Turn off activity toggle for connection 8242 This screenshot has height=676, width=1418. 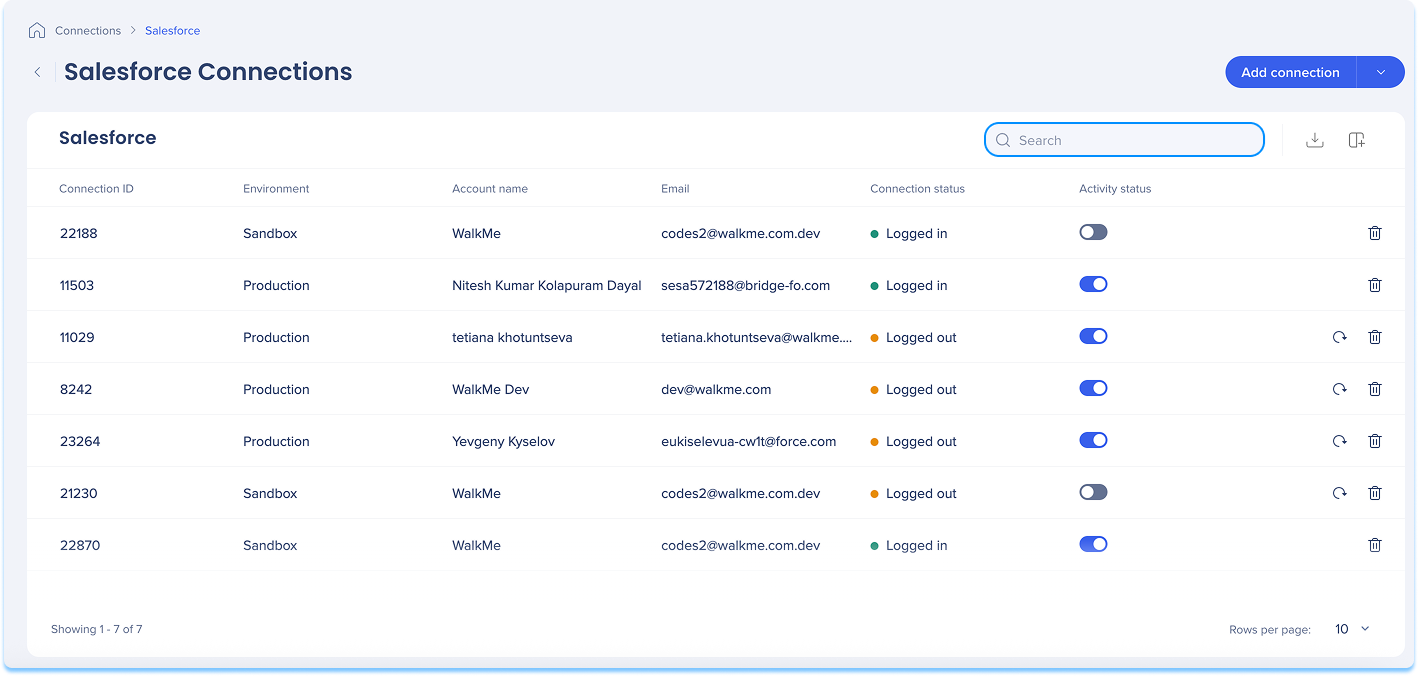[1093, 388]
